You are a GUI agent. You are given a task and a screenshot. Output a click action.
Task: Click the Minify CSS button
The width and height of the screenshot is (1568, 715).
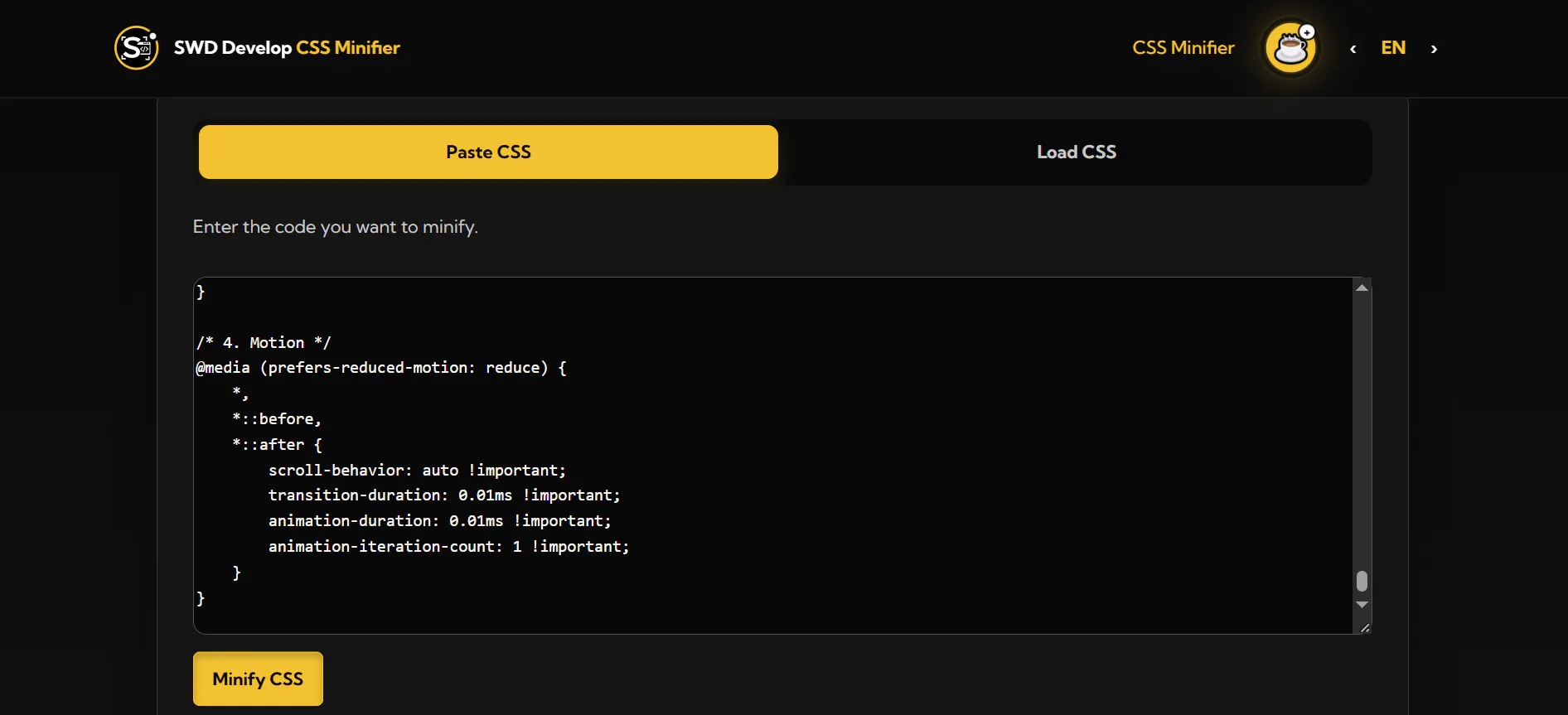(258, 679)
